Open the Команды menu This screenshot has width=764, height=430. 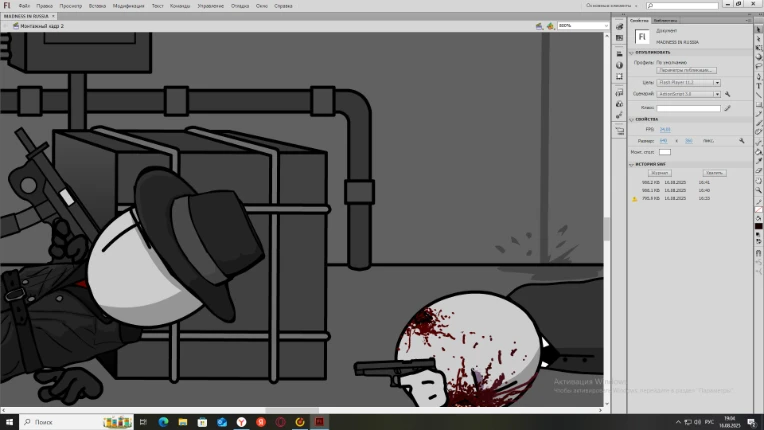180,6
